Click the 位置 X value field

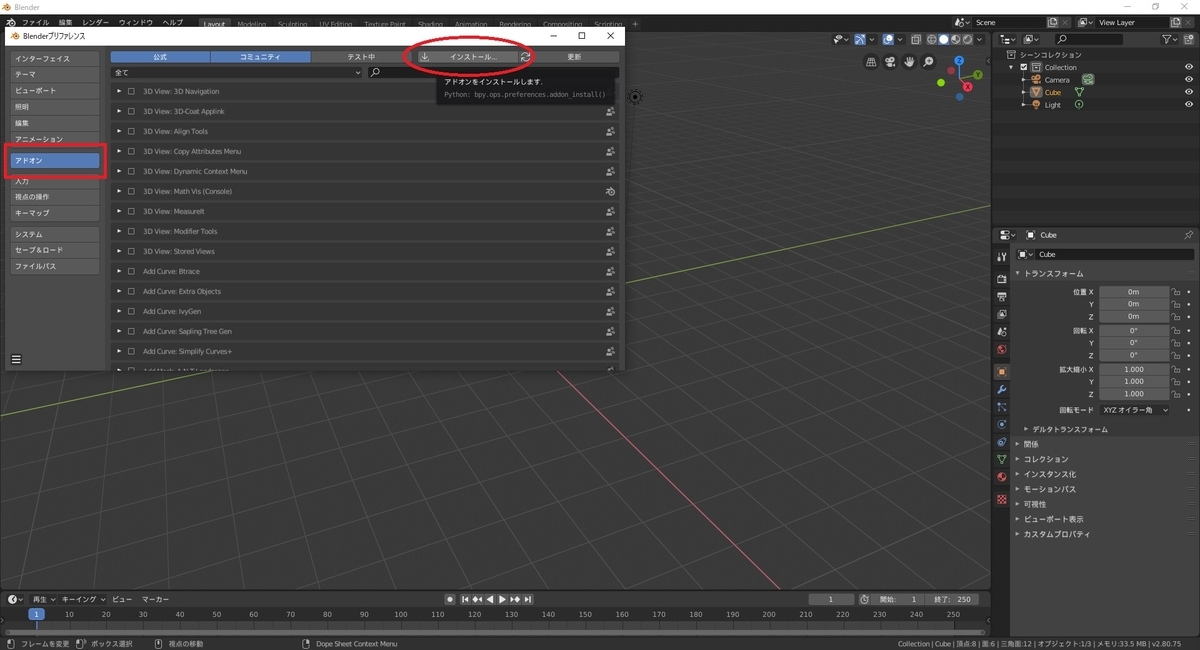coord(1134,291)
